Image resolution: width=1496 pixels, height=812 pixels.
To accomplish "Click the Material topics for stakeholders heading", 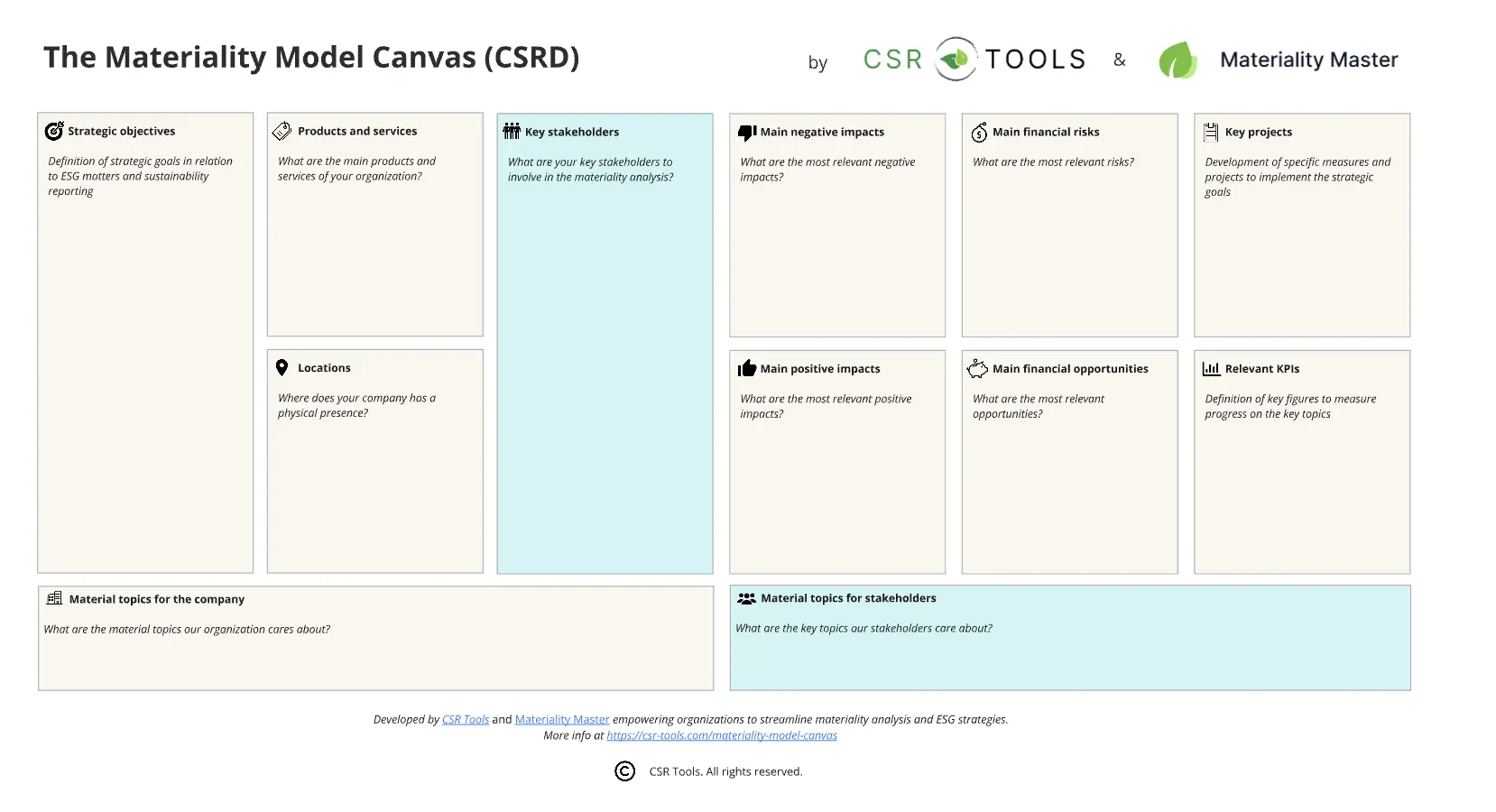I will click(848, 598).
